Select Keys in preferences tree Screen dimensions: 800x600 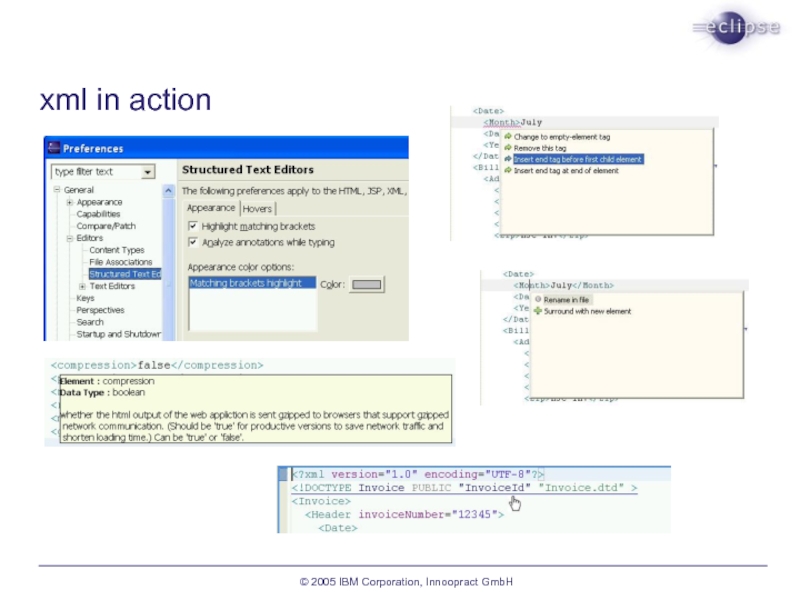pos(85,298)
